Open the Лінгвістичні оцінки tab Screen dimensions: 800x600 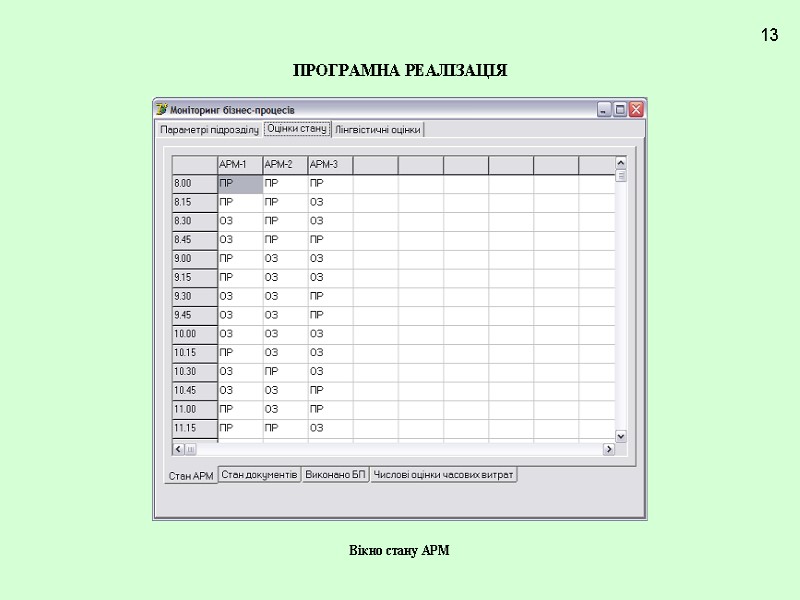pos(378,130)
